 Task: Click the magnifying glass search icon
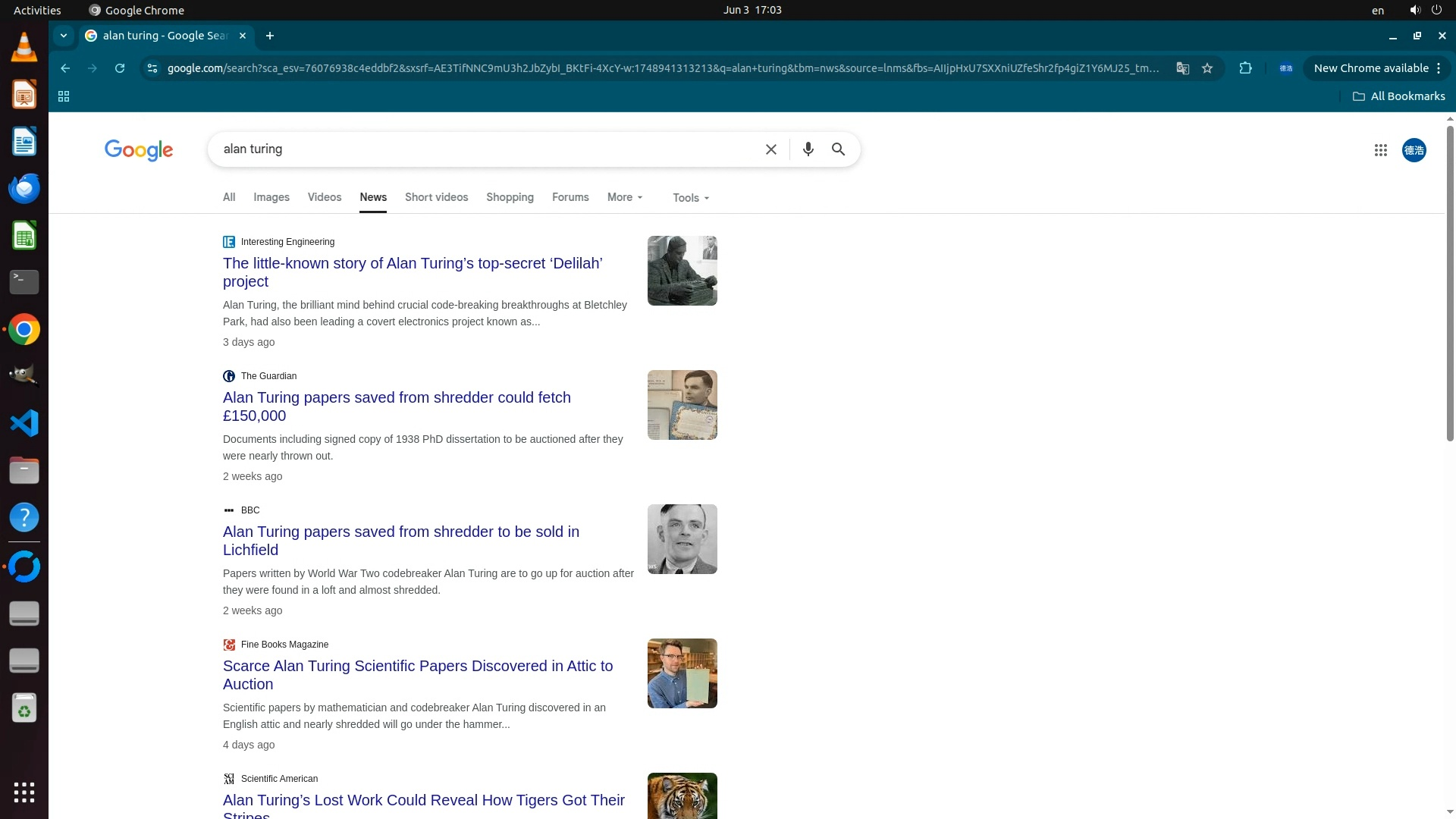pos(838,149)
